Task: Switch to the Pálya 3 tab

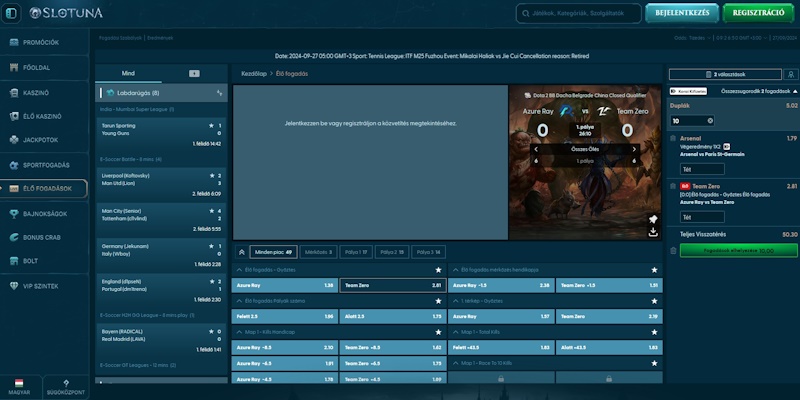Action: pyautogui.click(x=428, y=252)
